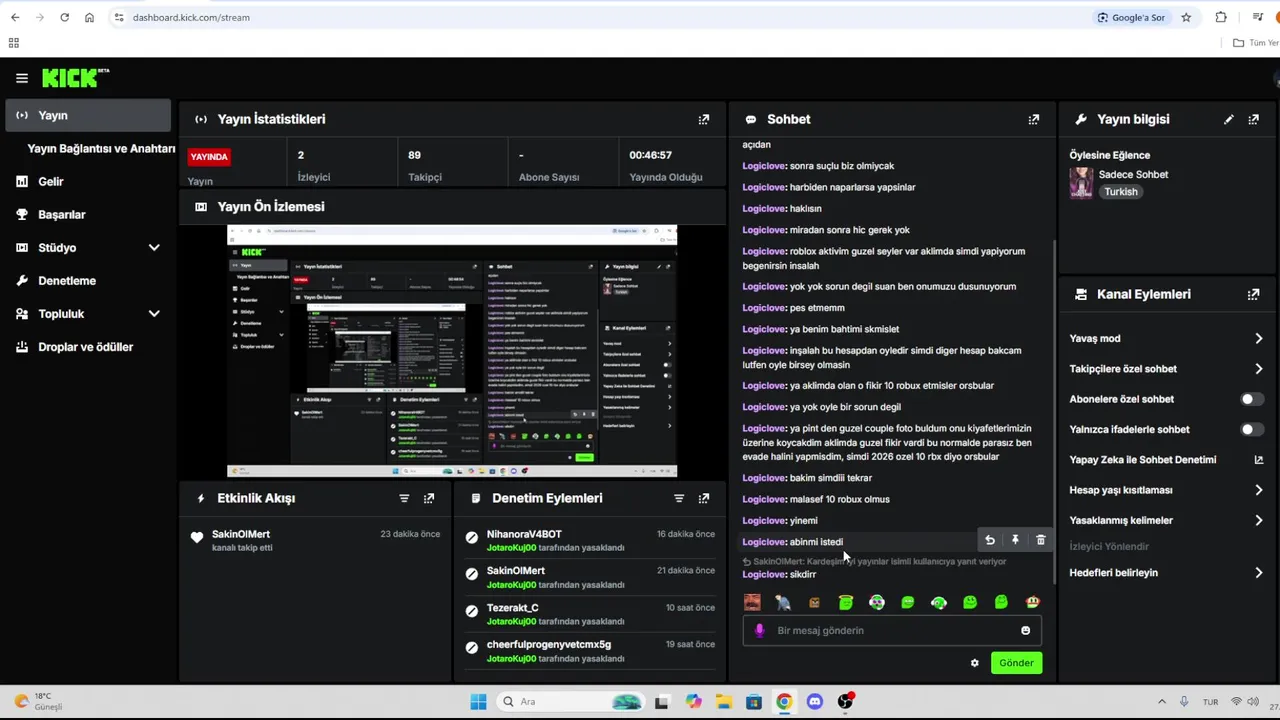Click the Sadece Sohbet category link
This screenshot has width=1280, height=720.
click(x=1133, y=174)
